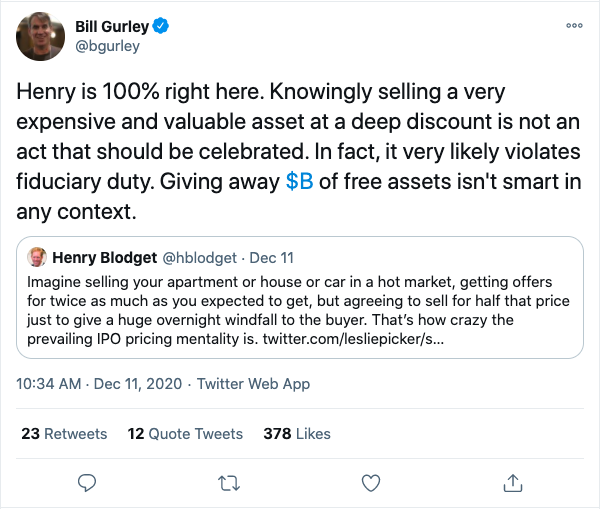Click the reply speech bubble icon

tap(87, 482)
